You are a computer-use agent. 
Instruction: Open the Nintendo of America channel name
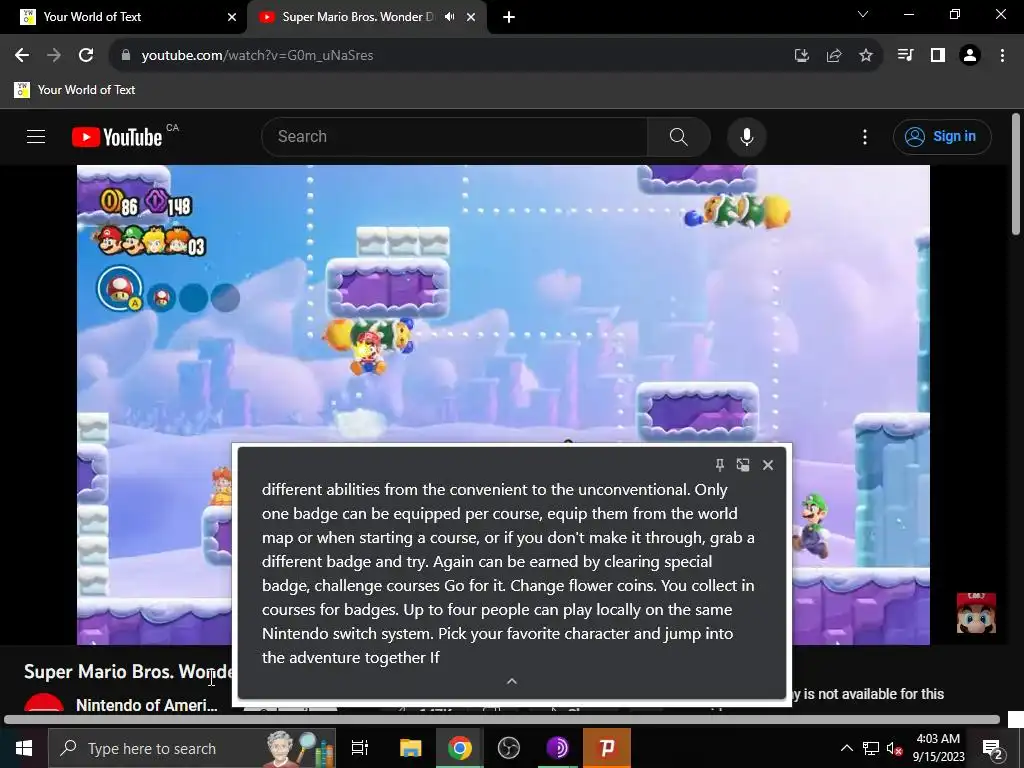coord(146,705)
